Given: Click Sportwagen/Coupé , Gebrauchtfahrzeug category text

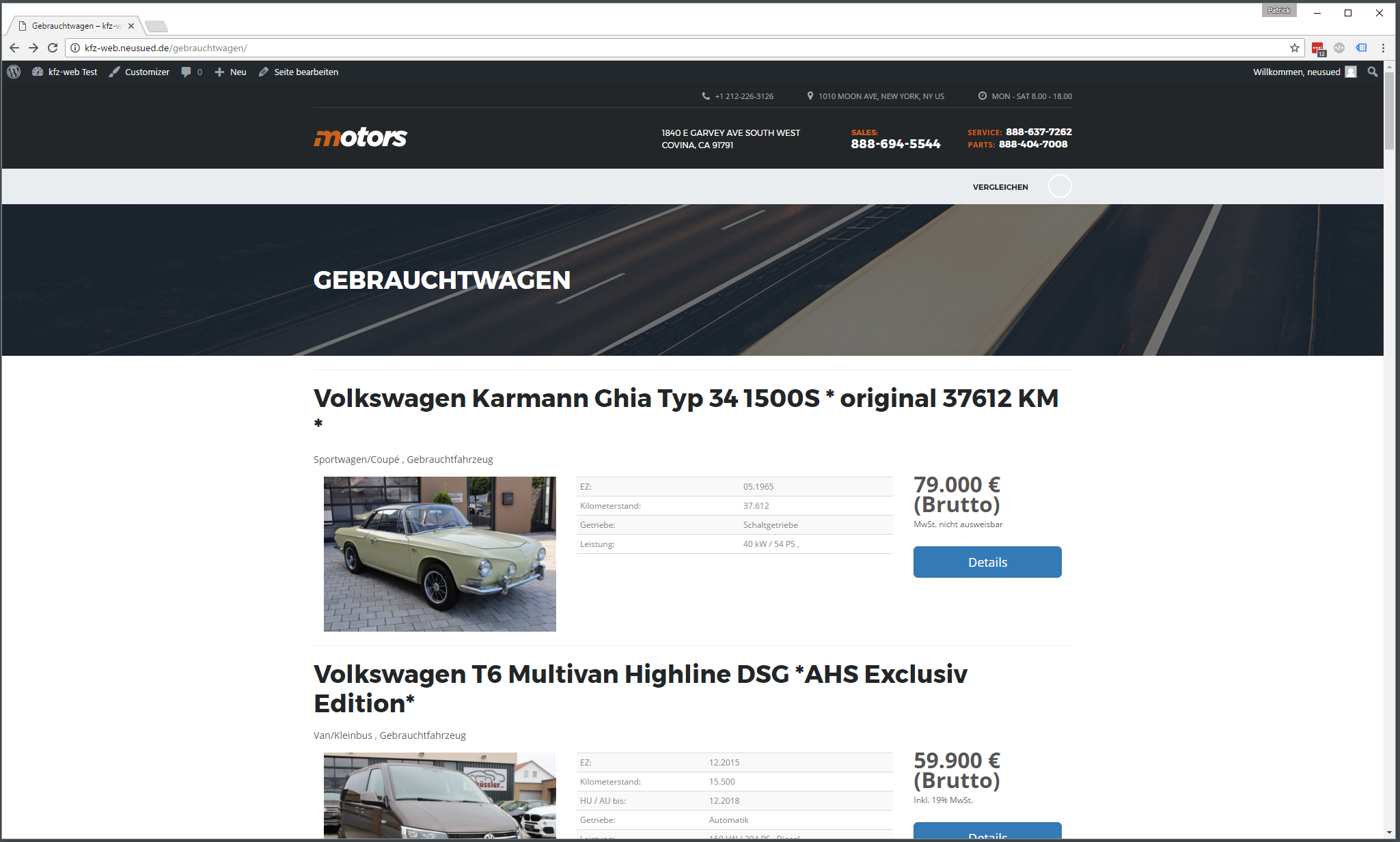Looking at the screenshot, I should (x=403, y=460).
